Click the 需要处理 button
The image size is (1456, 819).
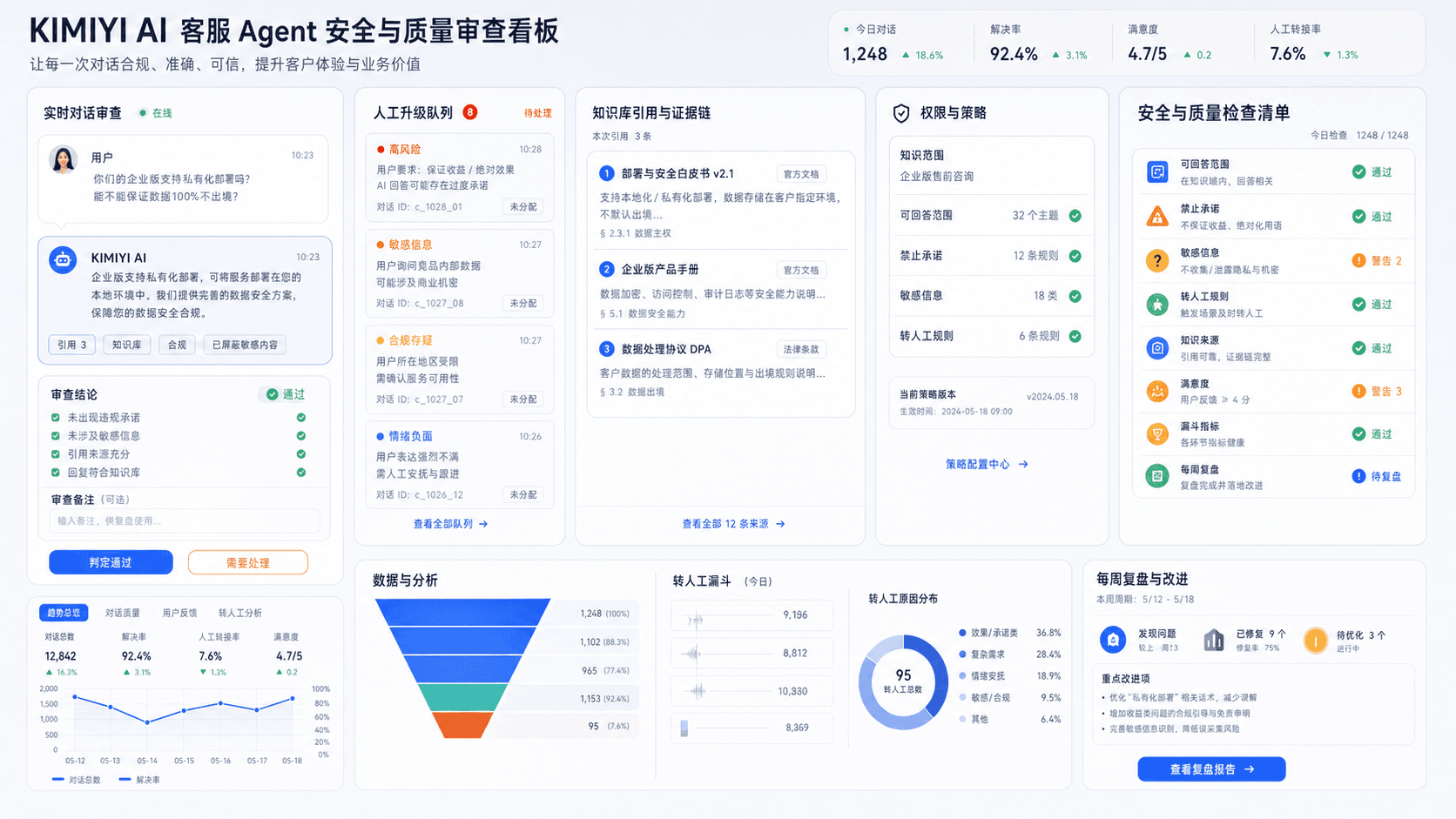pyautogui.click(x=248, y=562)
